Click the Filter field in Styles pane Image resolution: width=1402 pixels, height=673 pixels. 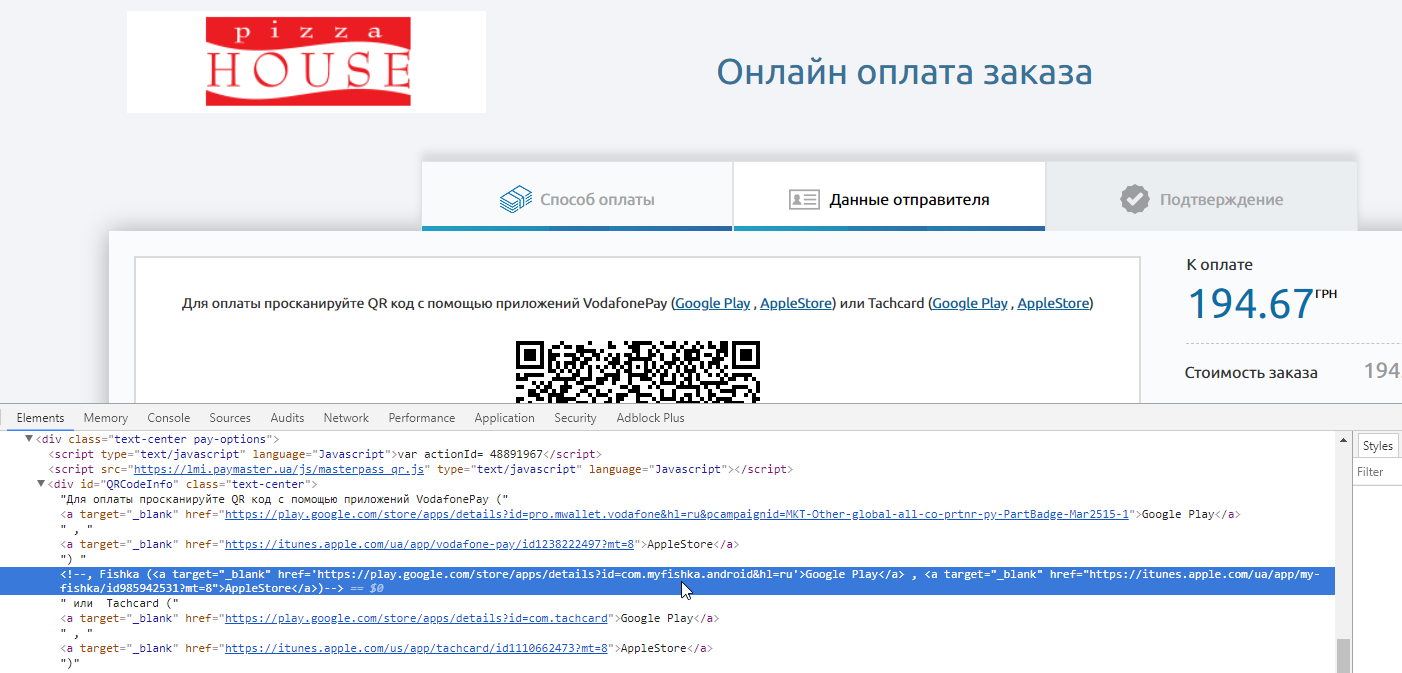pyautogui.click(x=1377, y=472)
